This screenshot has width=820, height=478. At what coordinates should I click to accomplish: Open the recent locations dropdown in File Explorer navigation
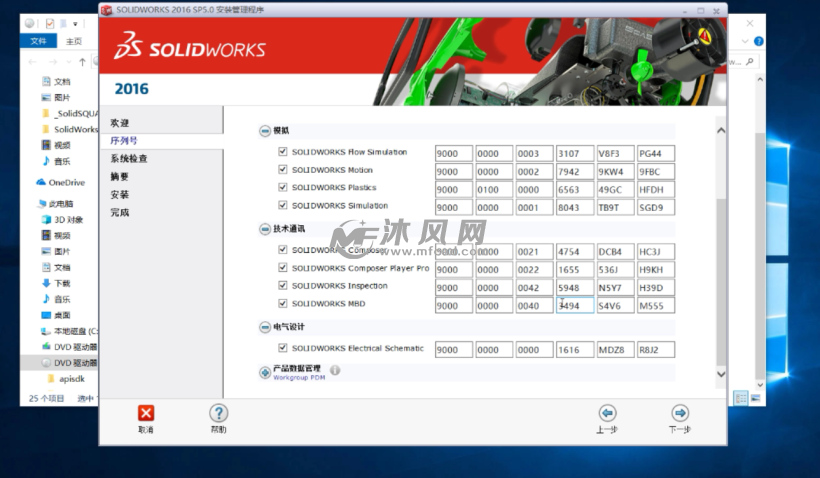69,62
